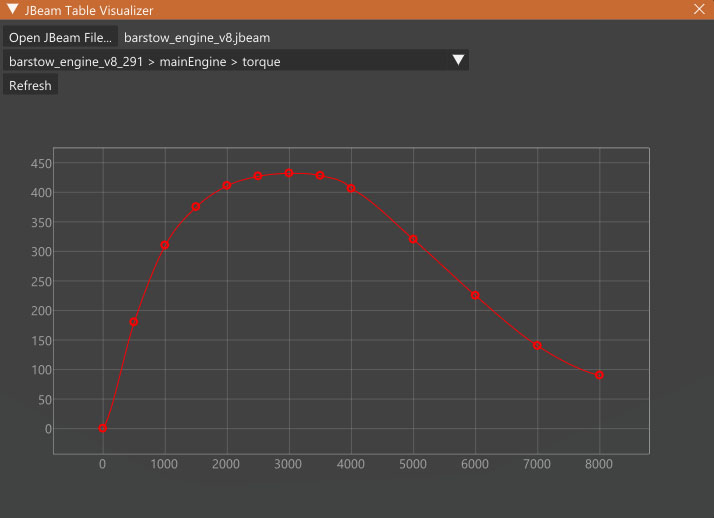Click the 250 label on the Y axis
Viewport: 714px width, 518px height.
pos(41,282)
